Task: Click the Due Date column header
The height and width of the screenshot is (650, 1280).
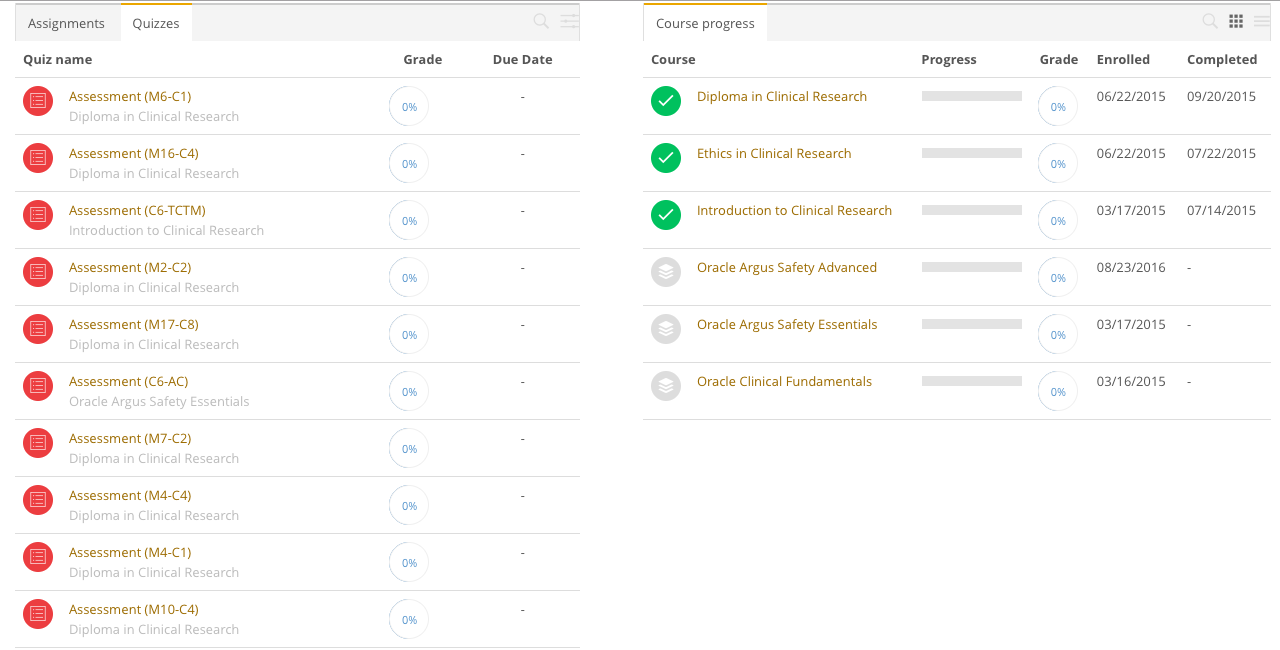Action: (x=522, y=59)
